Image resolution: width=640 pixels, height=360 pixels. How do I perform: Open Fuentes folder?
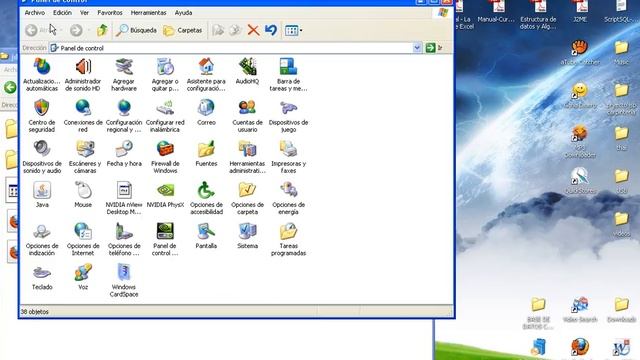[206, 154]
